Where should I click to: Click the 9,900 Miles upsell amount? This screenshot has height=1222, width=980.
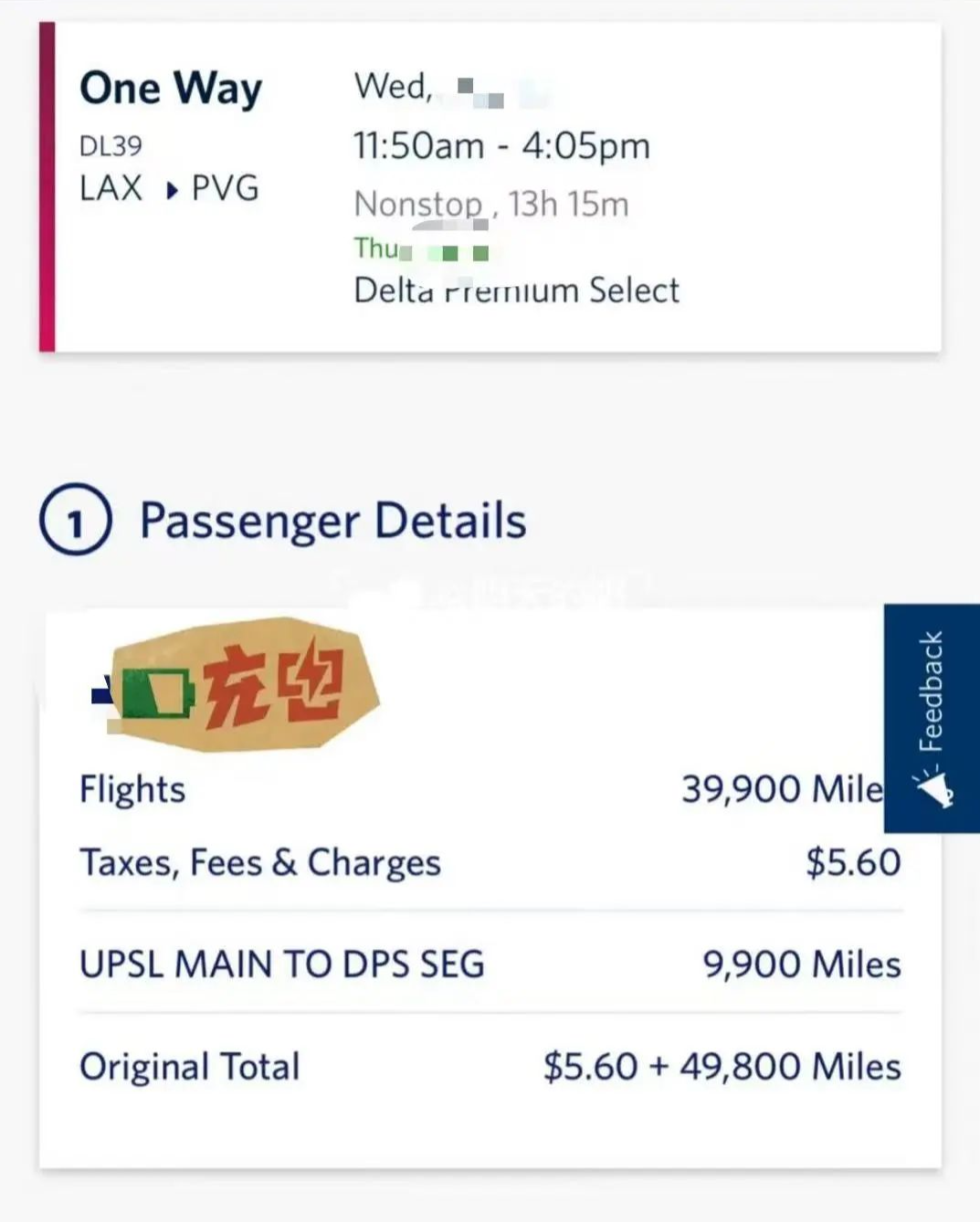pyautogui.click(x=801, y=964)
